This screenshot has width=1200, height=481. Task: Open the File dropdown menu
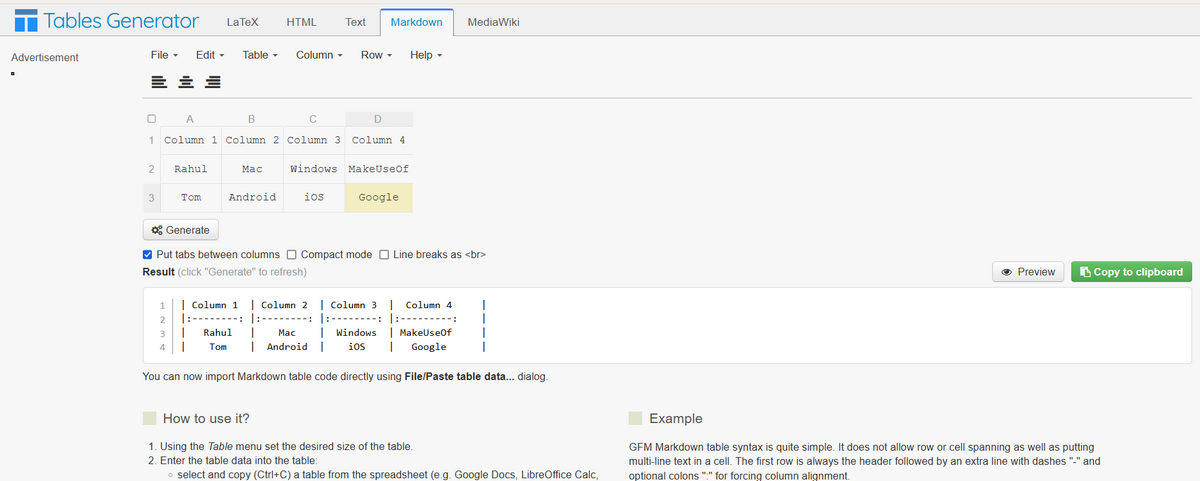click(x=164, y=55)
